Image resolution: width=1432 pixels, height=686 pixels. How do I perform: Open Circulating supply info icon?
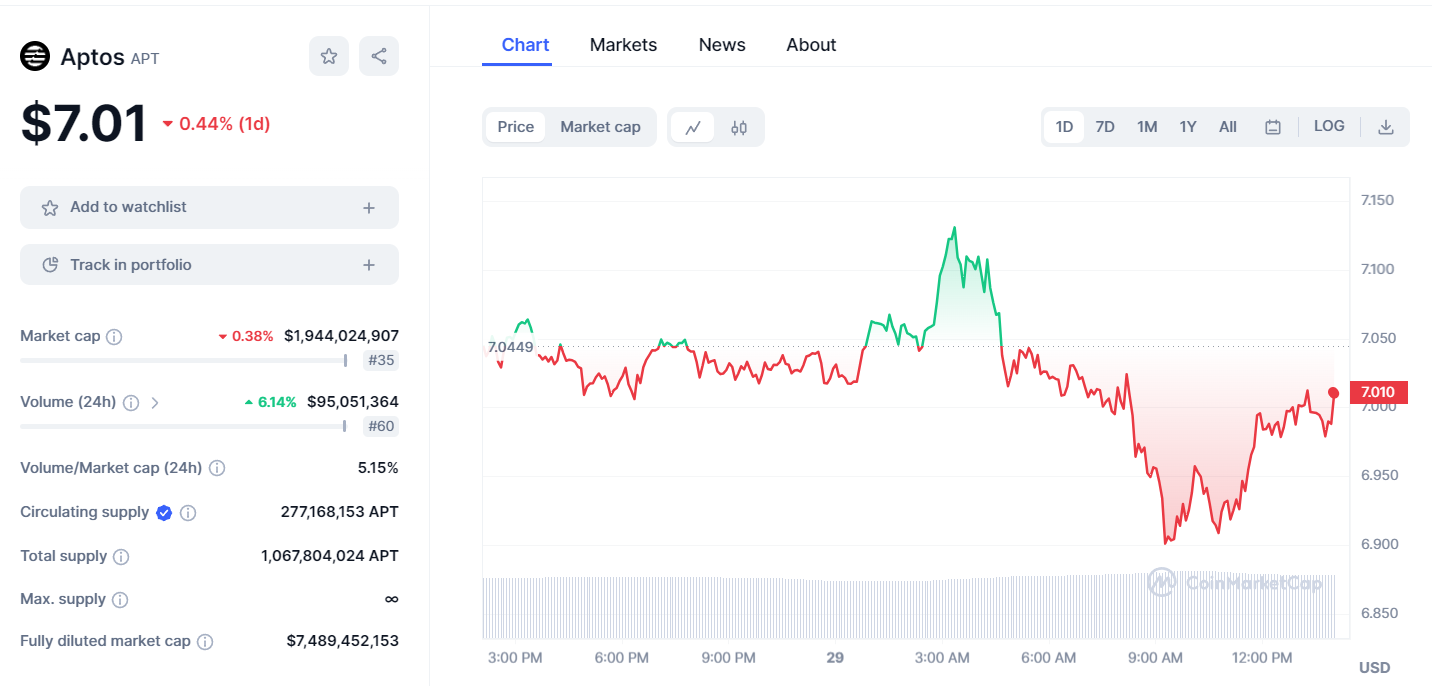click(x=188, y=513)
